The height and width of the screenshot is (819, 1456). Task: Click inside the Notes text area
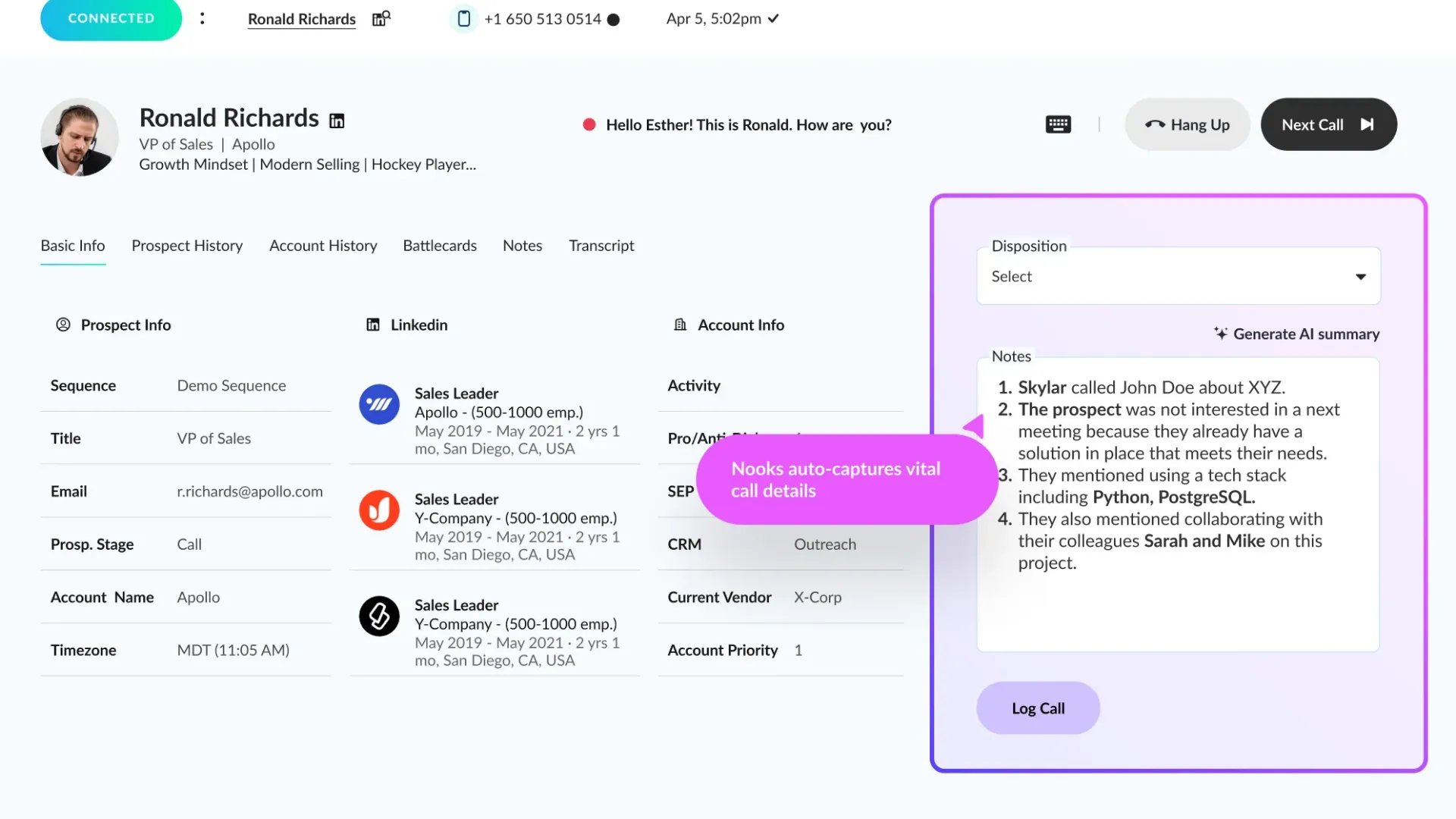(1178, 504)
